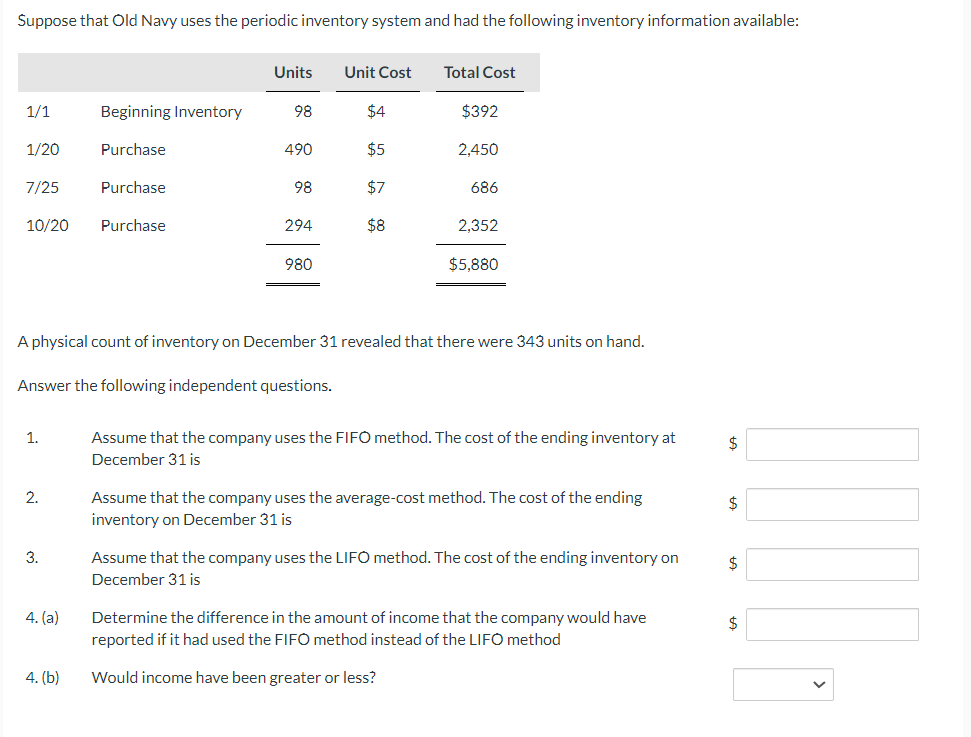The height and width of the screenshot is (737, 971).
Task: Click the Total Cost column header
Action: (x=479, y=72)
